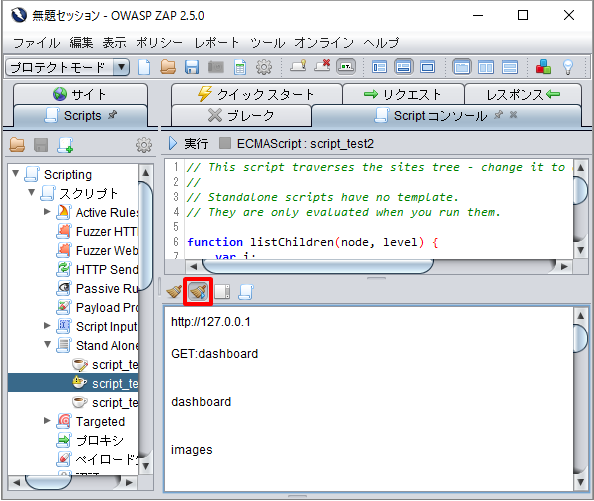Image resolution: width=594 pixels, height=501 pixels.
Task: Expand the Script Input tree node
Action: coord(47,325)
